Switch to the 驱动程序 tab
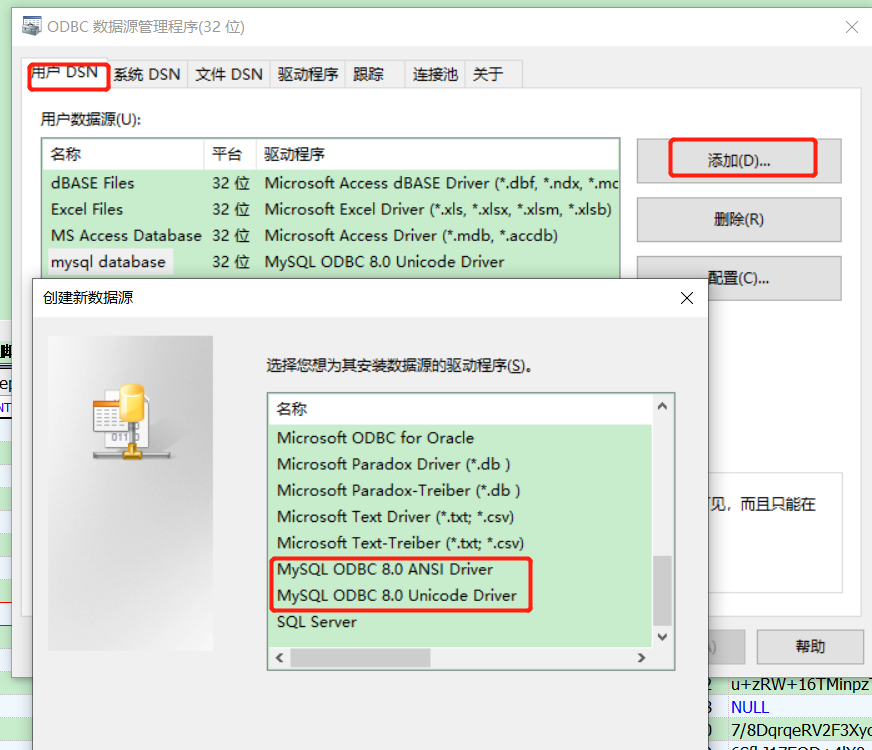The height and width of the screenshot is (750, 872). (307, 73)
